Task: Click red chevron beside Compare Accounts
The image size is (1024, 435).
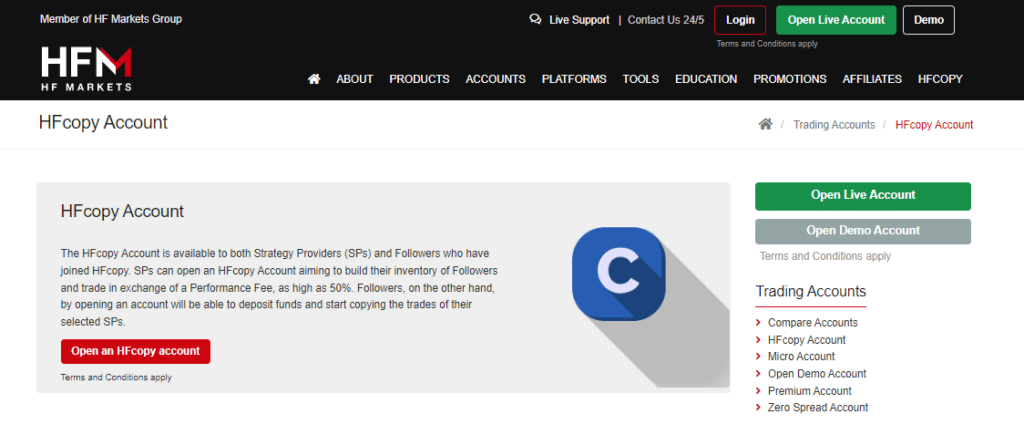Action: click(x=758, y=323)
